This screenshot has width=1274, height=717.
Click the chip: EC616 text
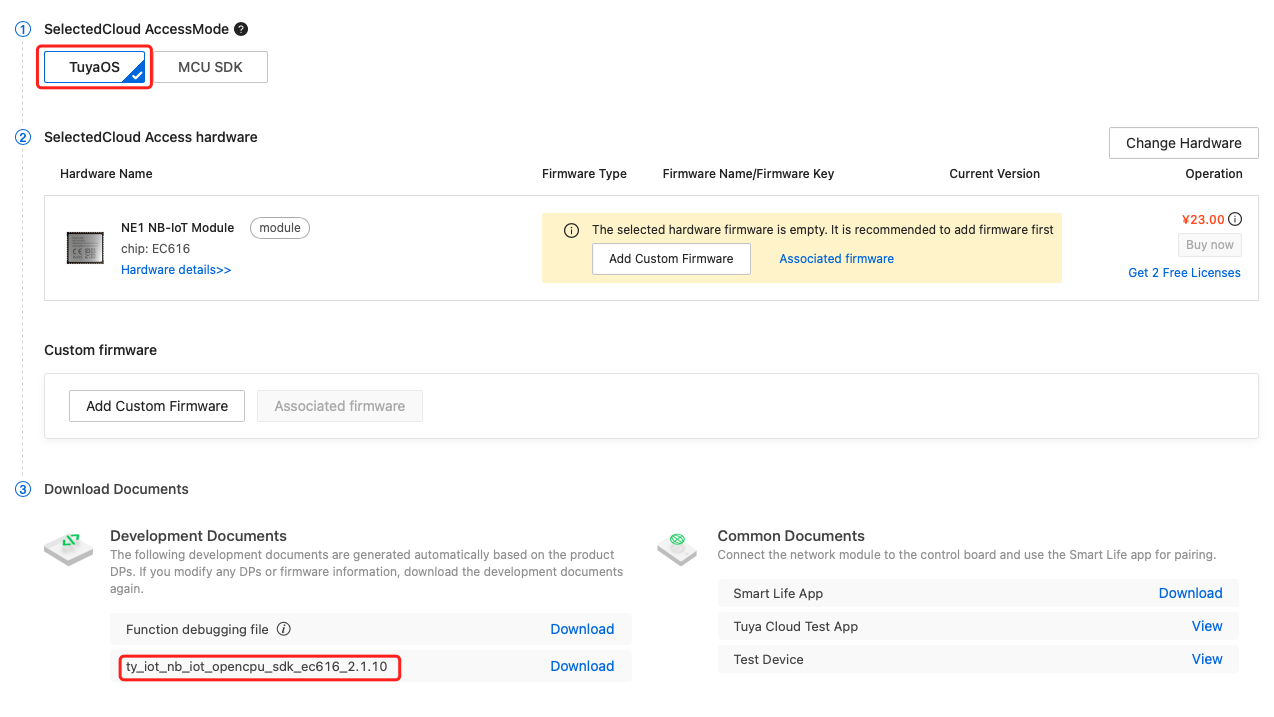click(155, 249)
